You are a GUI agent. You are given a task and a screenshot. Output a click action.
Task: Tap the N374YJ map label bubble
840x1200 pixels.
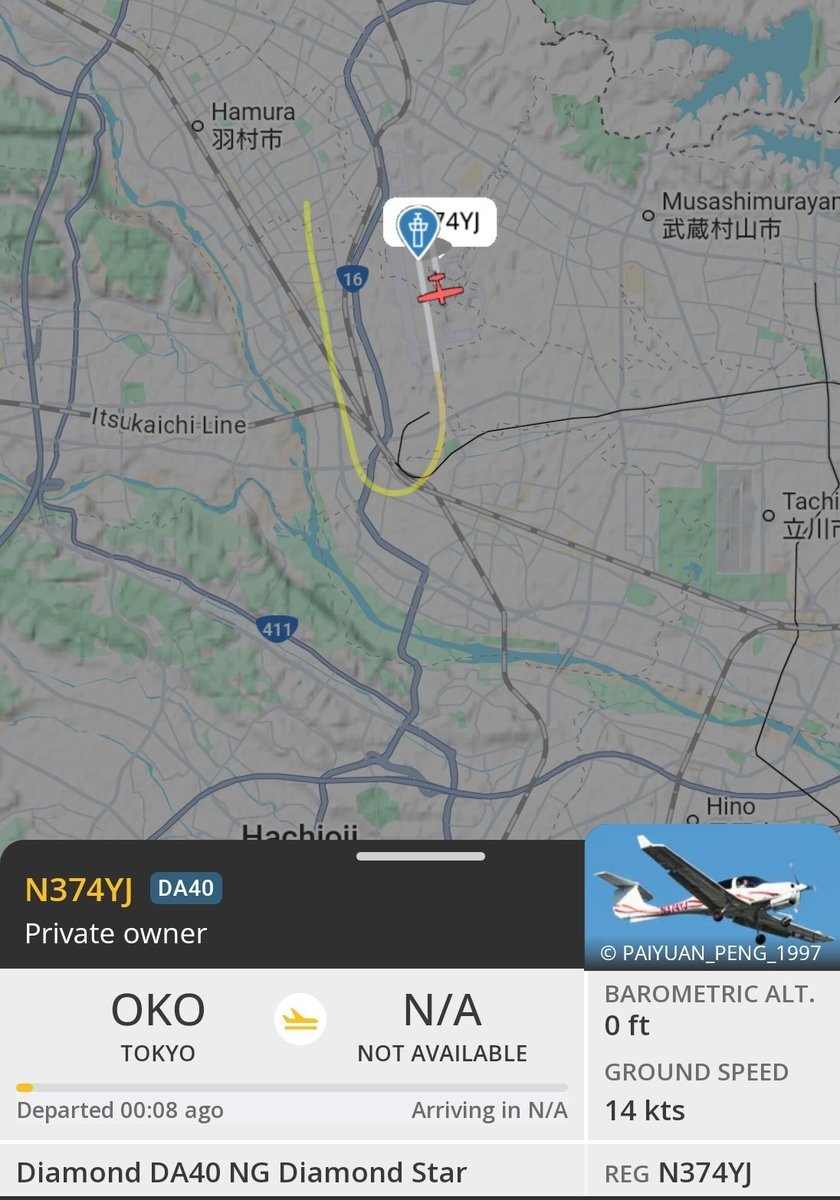[440, 223]
